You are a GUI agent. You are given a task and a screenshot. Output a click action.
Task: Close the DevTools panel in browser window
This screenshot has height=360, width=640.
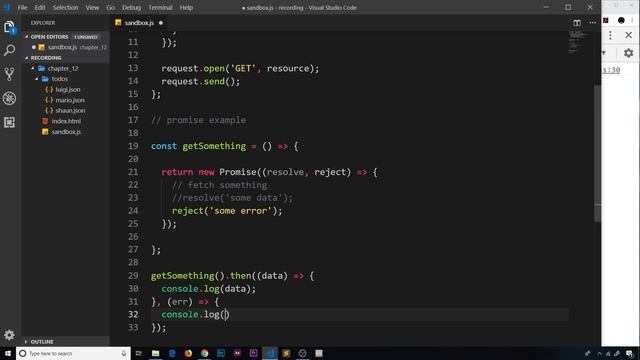pyautogui.click(x=629, y=35)
